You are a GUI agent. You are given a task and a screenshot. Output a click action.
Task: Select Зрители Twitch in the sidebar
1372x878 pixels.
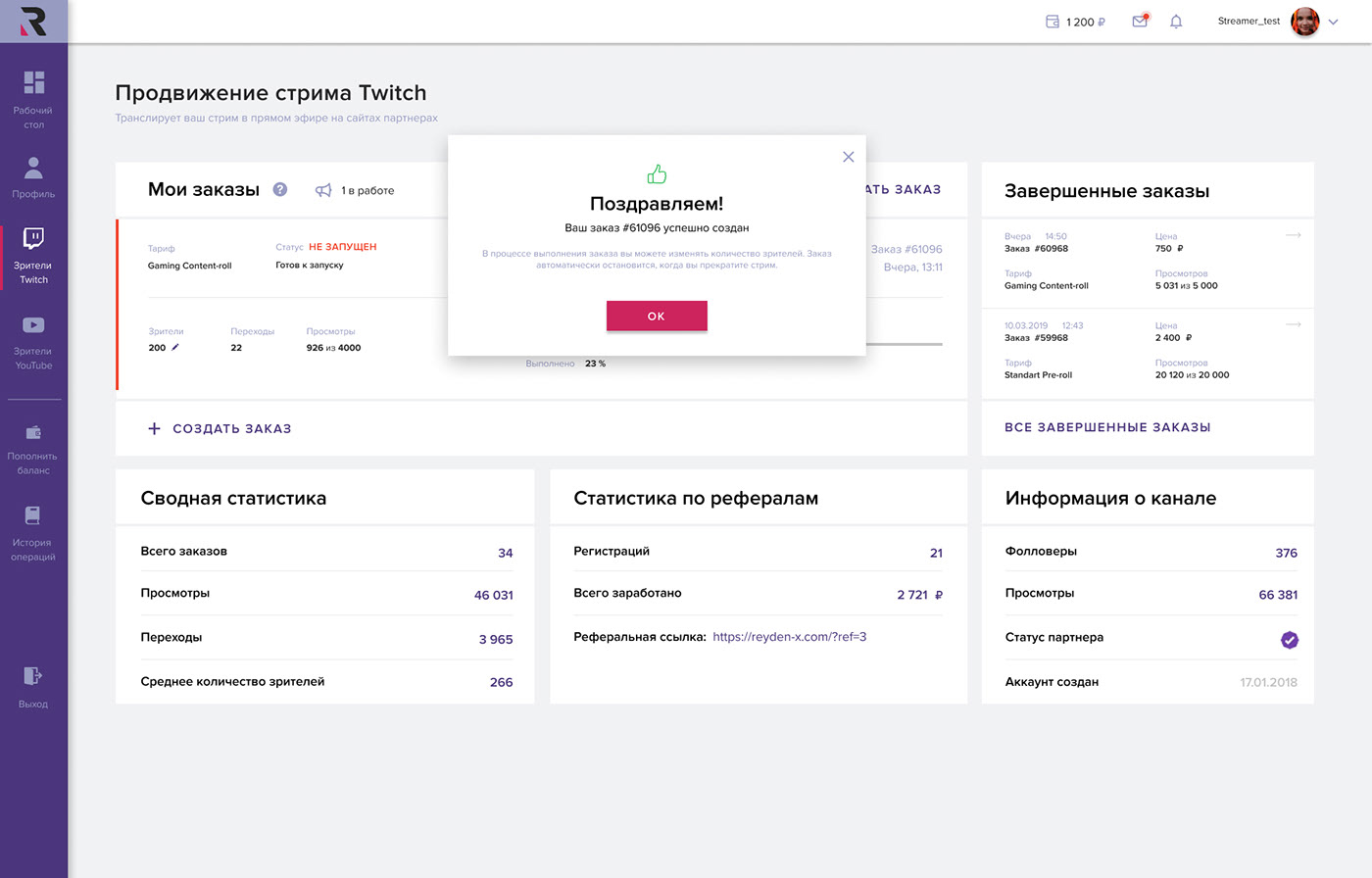pos(33,257)
